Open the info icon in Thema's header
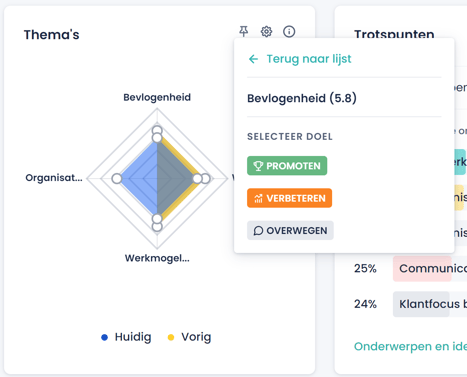The height and width of the screenshot is (377, 467). point(289,31)
